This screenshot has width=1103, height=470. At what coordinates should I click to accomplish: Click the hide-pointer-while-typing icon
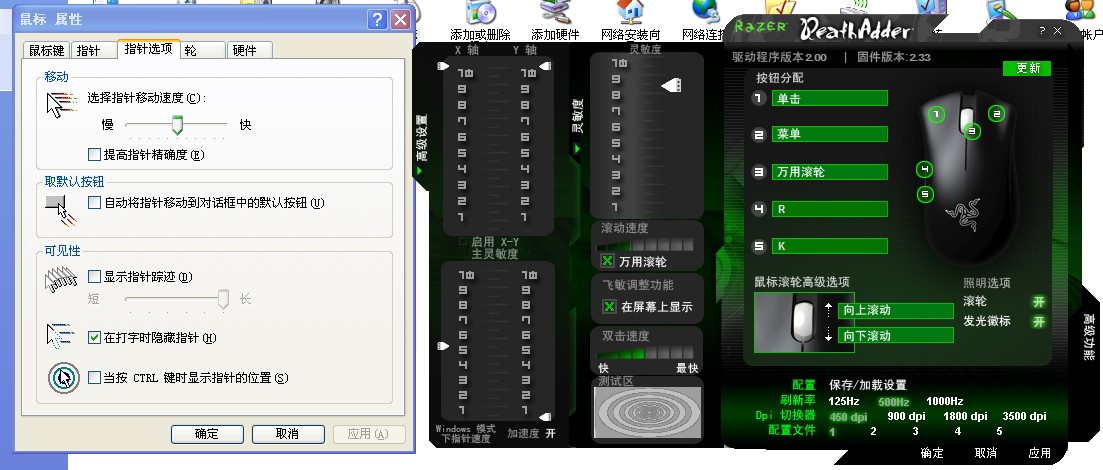click(x=60, y=336)
